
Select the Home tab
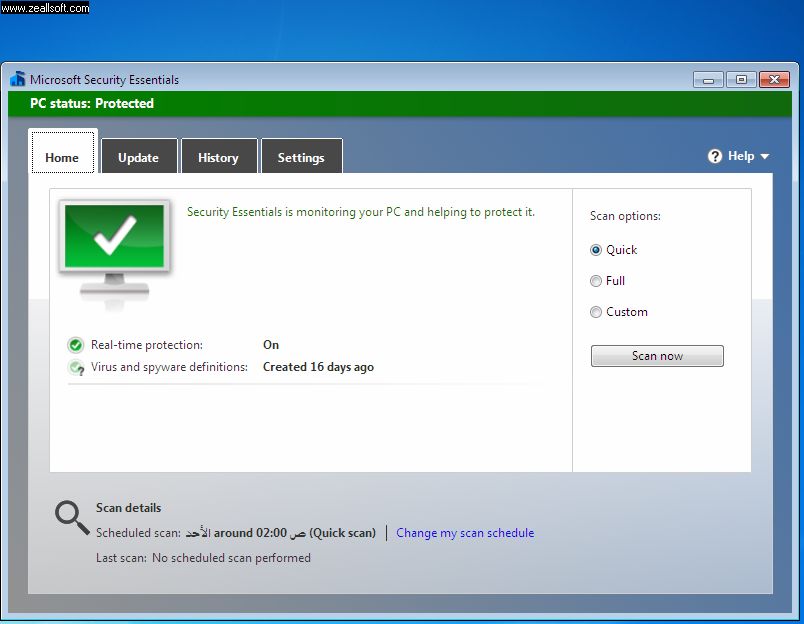(62, 158)
